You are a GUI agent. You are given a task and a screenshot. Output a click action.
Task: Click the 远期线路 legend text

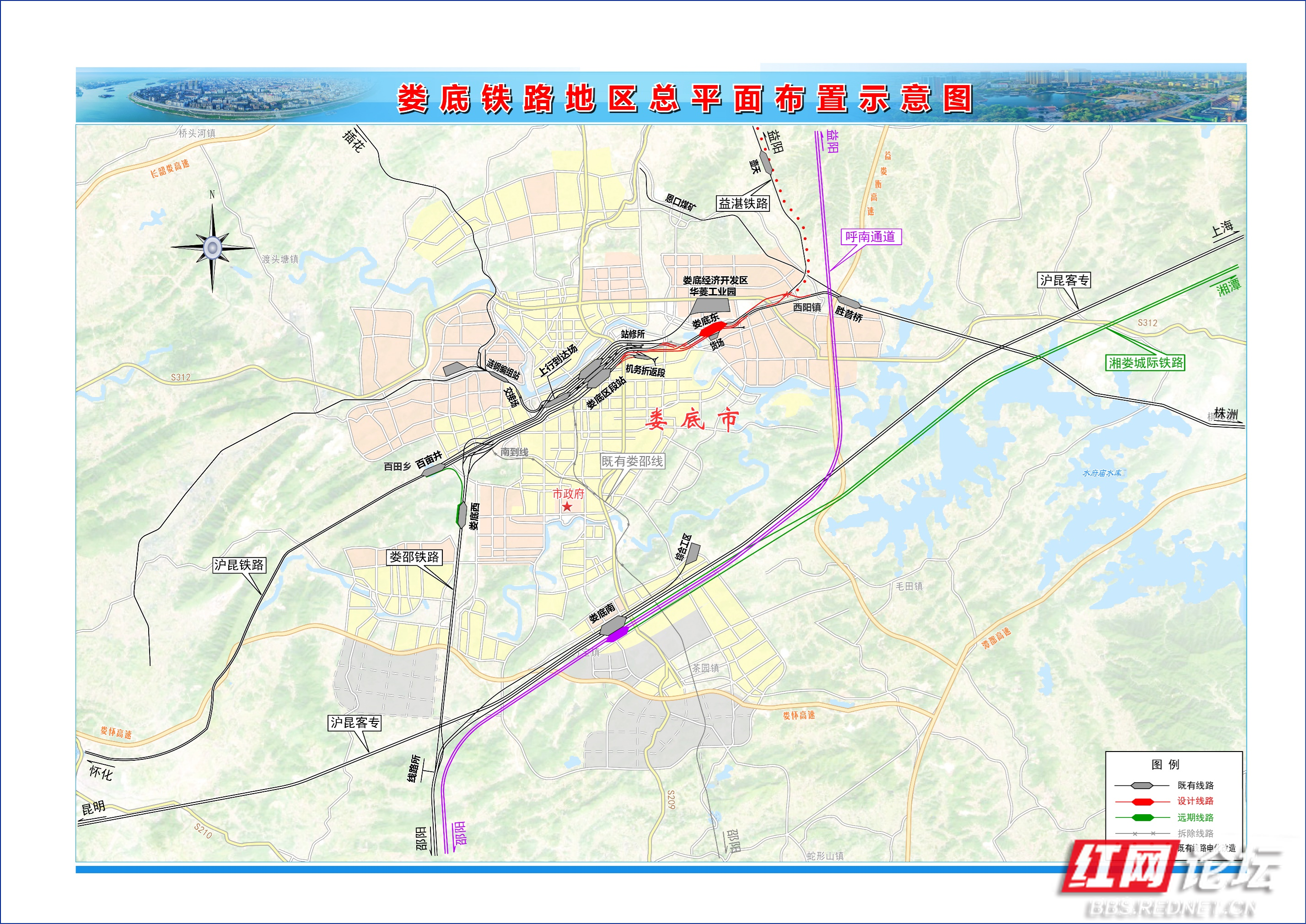(x=1196, y=817)
